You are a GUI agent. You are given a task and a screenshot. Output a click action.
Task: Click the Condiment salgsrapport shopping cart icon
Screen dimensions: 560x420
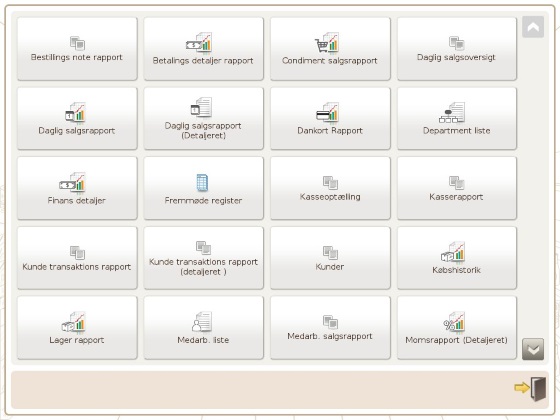(x=326, y=42)
